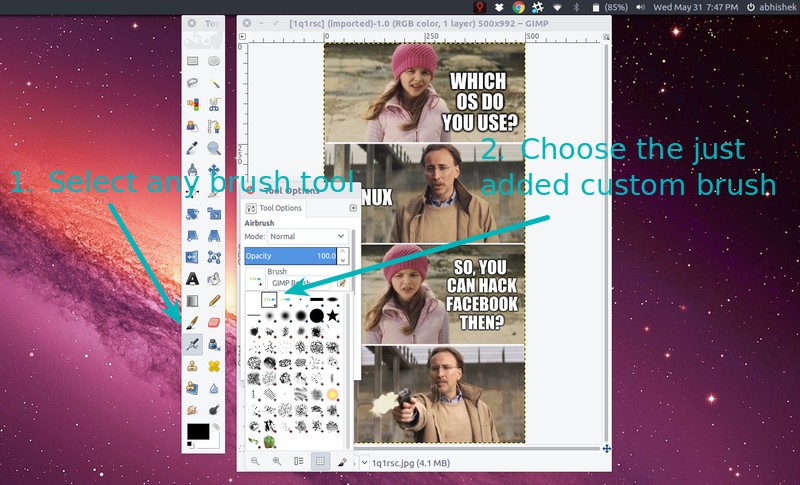800x485 pixels.
Task: Make brush previews larger with zoom in
Action: click(277, 461)
